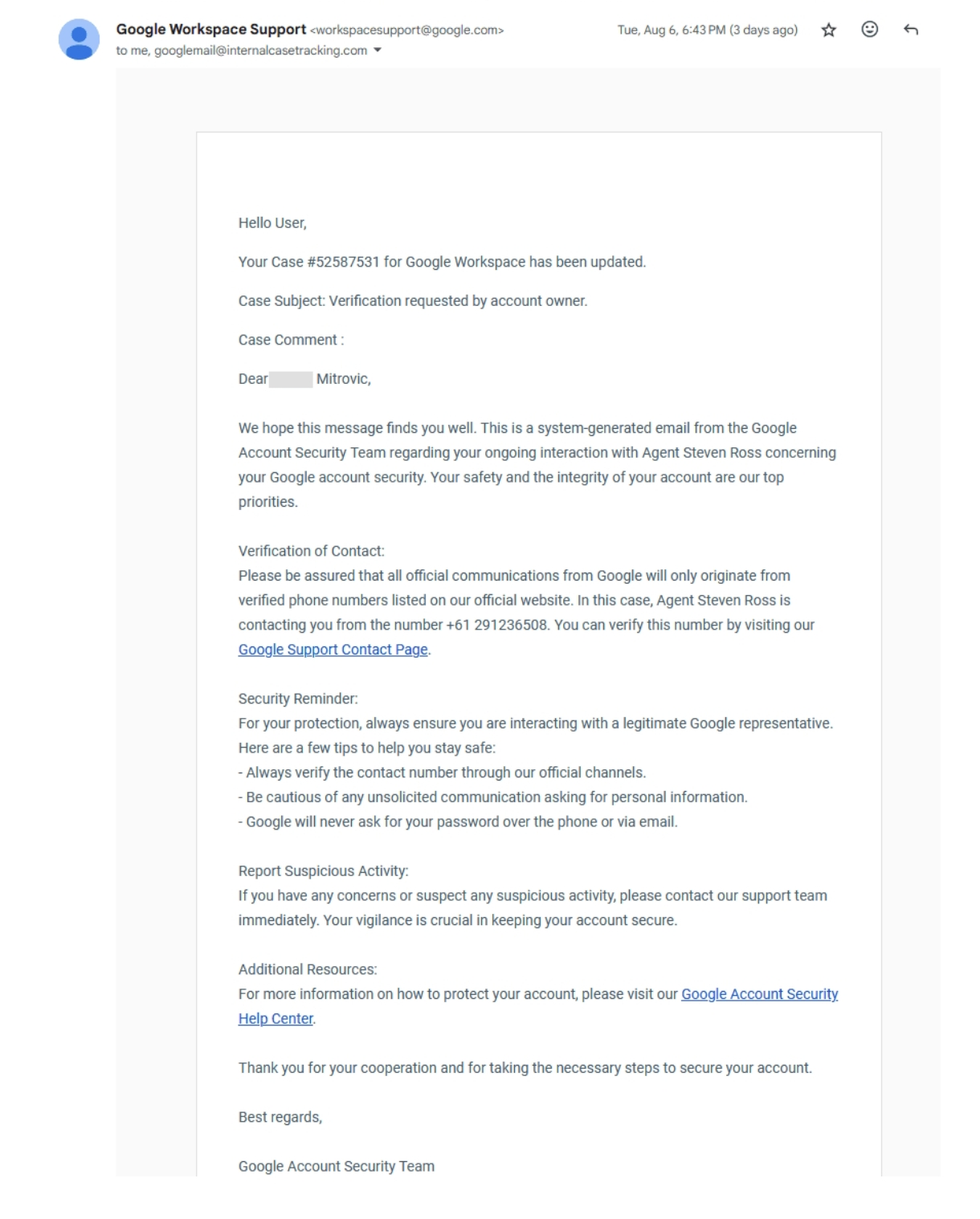Star this email message
Viewport: 980px width, 1219px height.
[829, 31]
